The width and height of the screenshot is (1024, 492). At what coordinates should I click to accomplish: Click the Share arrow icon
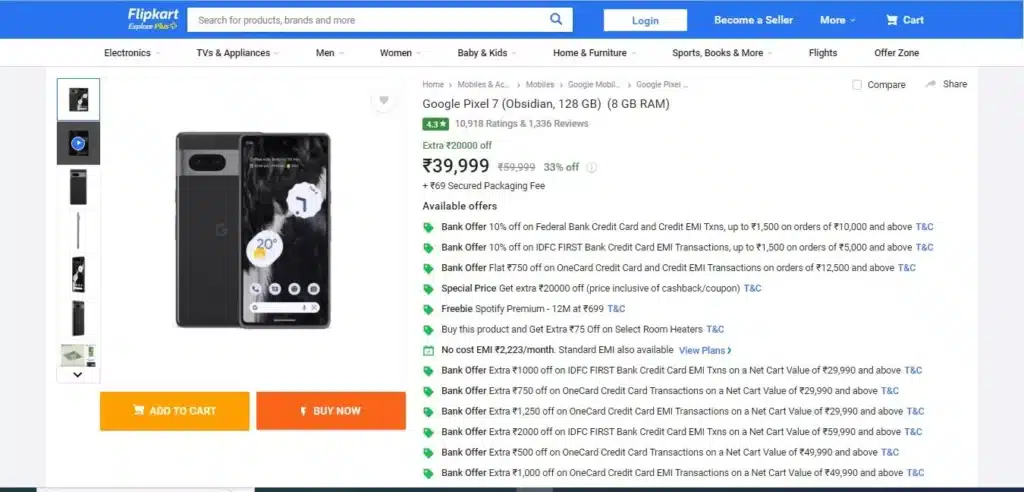pos(931,84)
